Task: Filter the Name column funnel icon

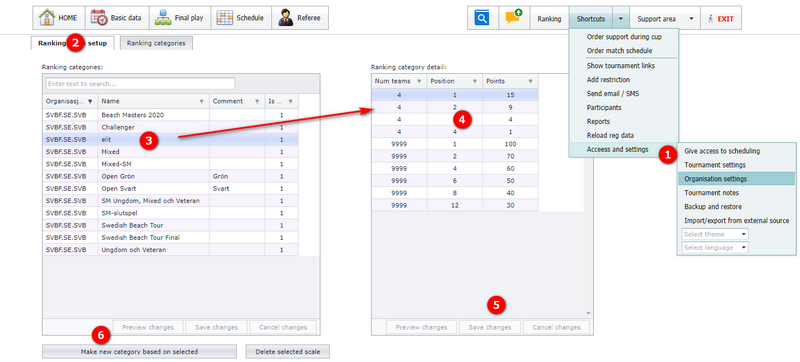Action: [x=201, y=101]
